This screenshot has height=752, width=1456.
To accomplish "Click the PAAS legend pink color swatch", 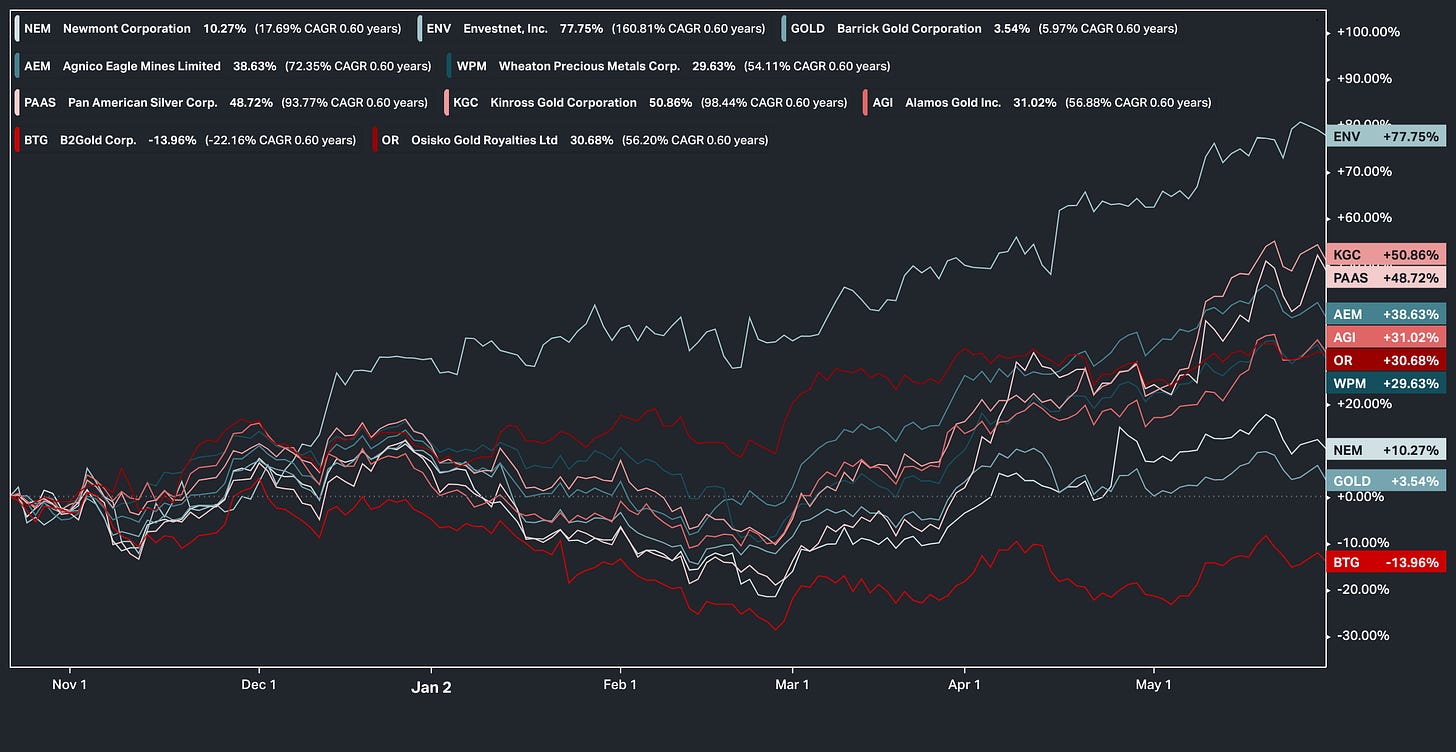I will [x=17, y=102].
